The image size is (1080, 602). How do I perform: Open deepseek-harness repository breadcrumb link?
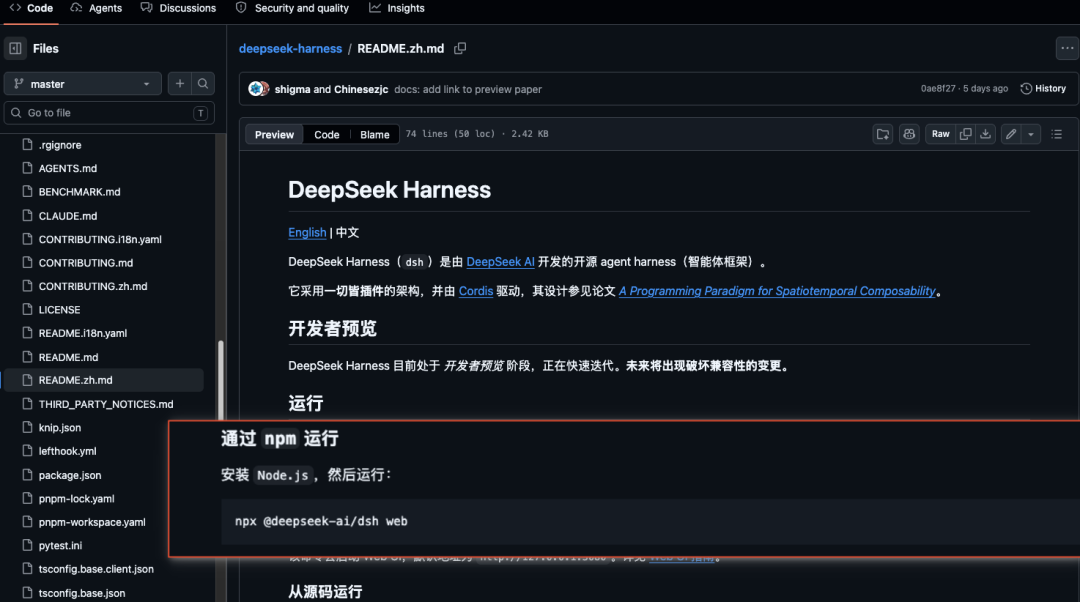tap(290, 48)
